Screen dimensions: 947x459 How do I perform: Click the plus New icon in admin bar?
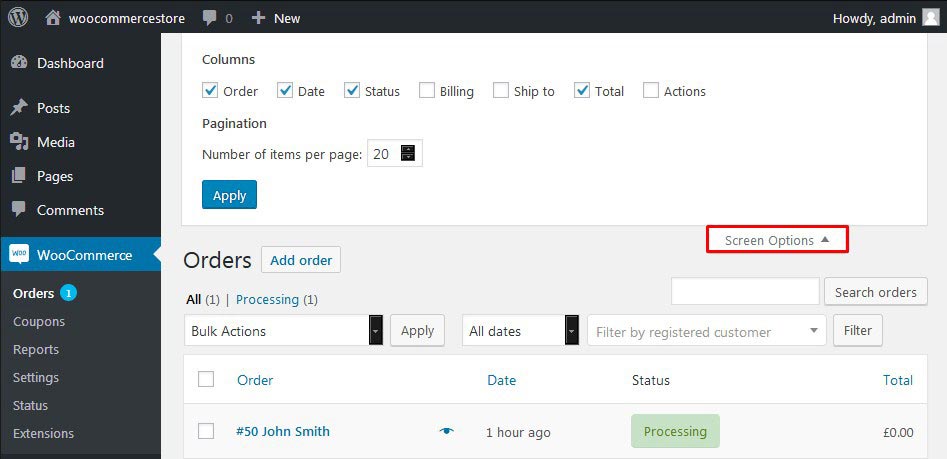[258, 18]
